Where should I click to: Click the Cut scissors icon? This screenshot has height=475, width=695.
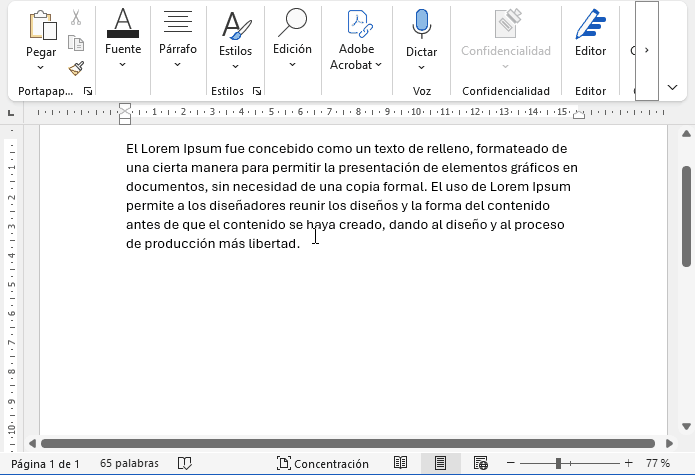pyautogui.click(x=76, y=18)
